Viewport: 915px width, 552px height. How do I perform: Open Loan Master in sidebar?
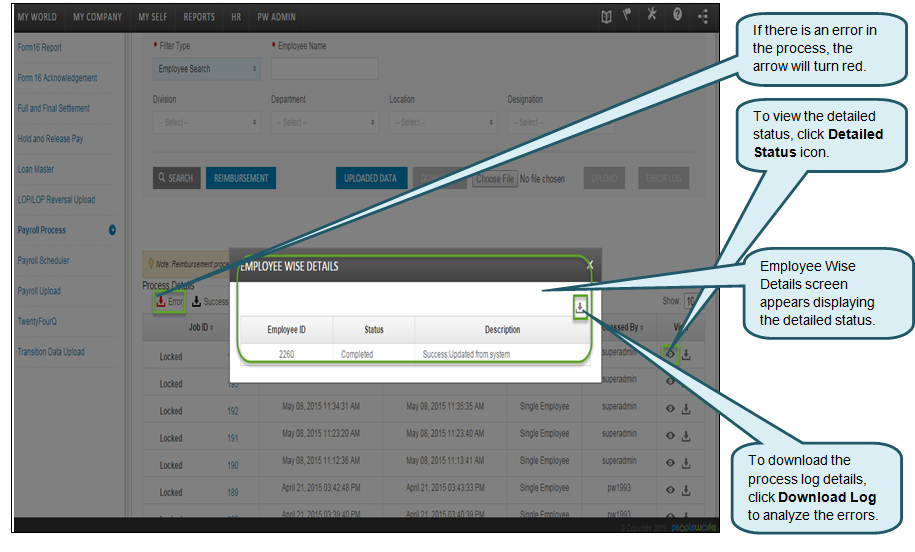click(x=36, y=169)
